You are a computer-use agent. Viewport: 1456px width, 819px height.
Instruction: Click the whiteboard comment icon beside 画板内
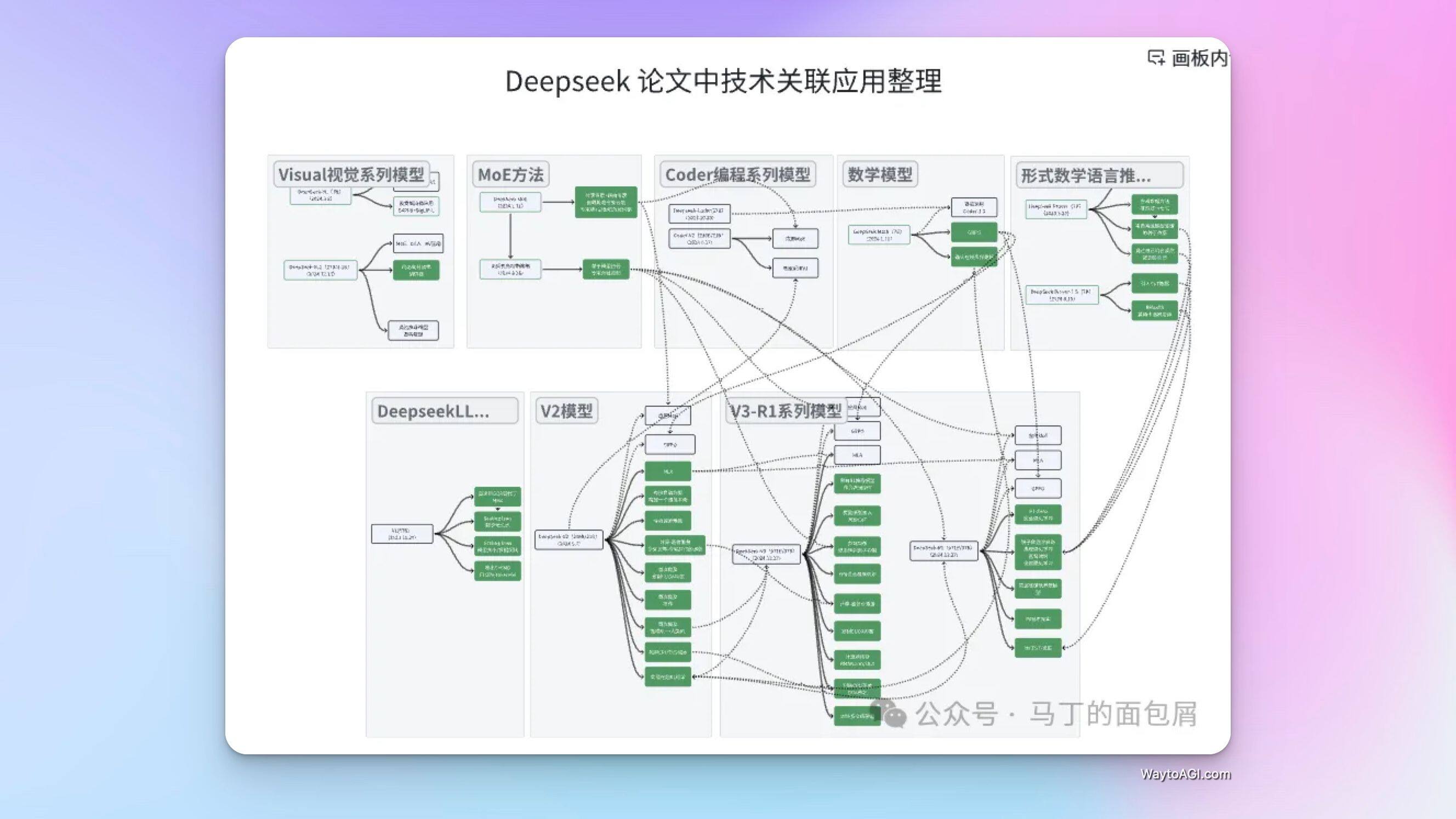tap(1156, 58)
